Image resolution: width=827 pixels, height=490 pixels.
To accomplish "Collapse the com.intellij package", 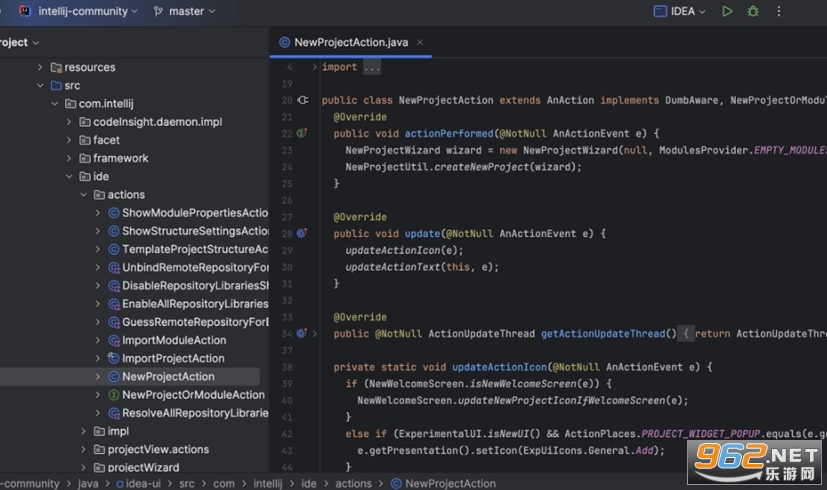I will tap(54, 104).
